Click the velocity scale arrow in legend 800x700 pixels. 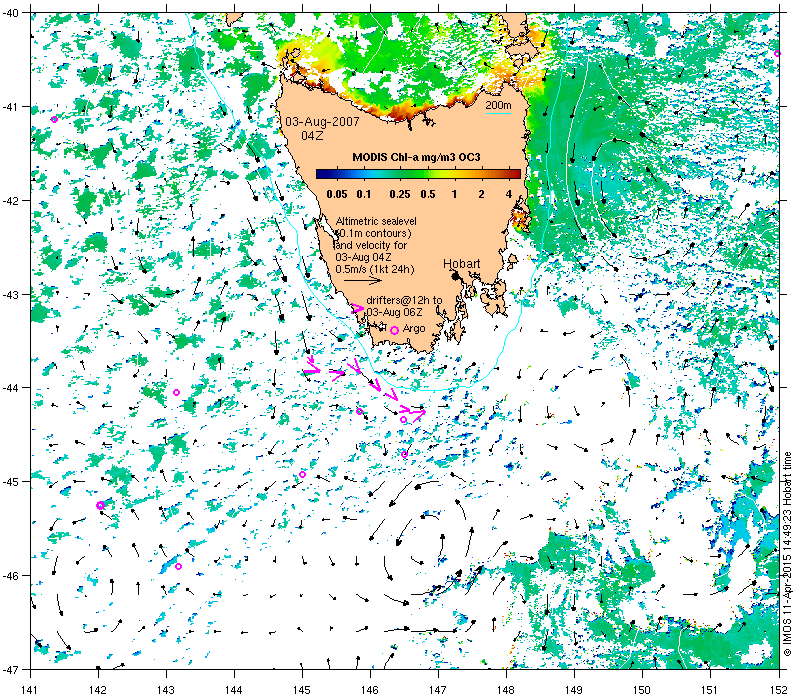(363, 280)
